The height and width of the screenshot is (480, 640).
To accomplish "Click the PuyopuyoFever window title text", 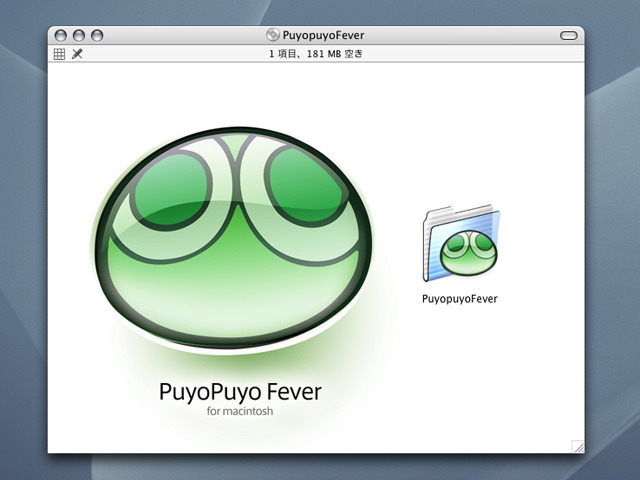I will [x=323, y=36].
